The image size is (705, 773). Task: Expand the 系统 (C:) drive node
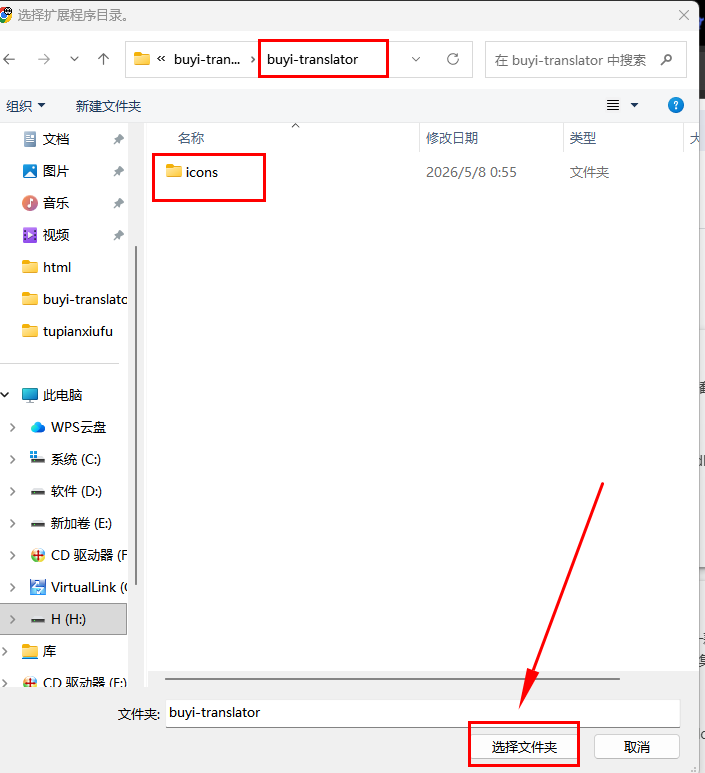(x=13, y=459)
